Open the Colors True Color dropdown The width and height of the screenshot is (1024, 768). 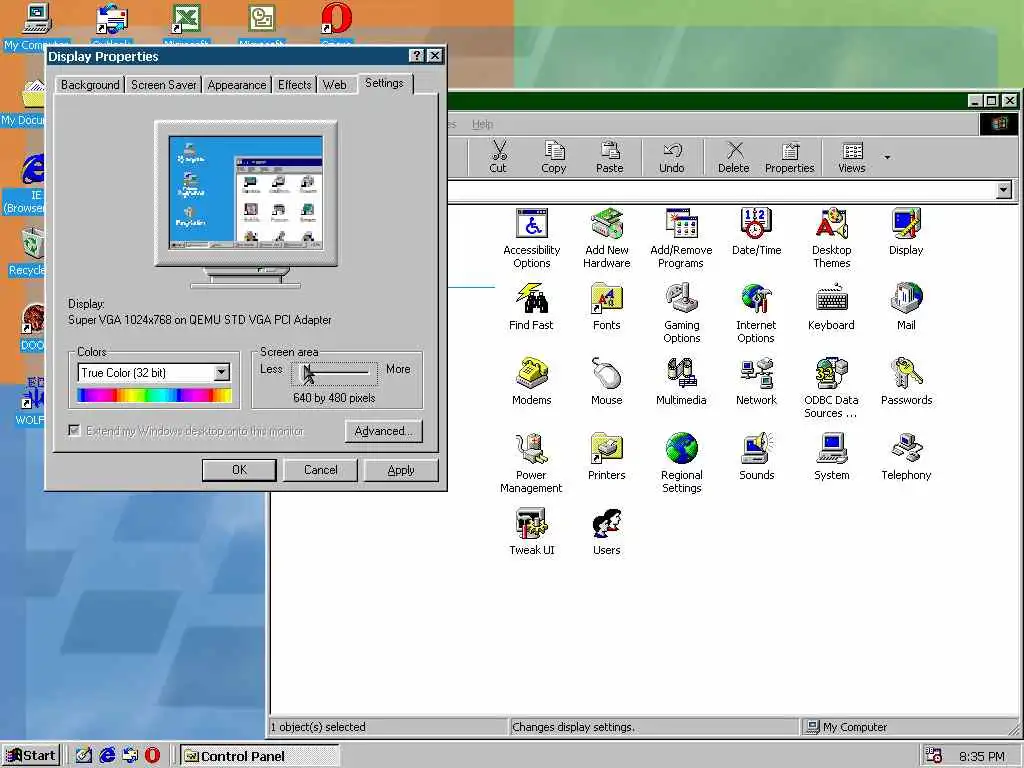tap(222, 372)
